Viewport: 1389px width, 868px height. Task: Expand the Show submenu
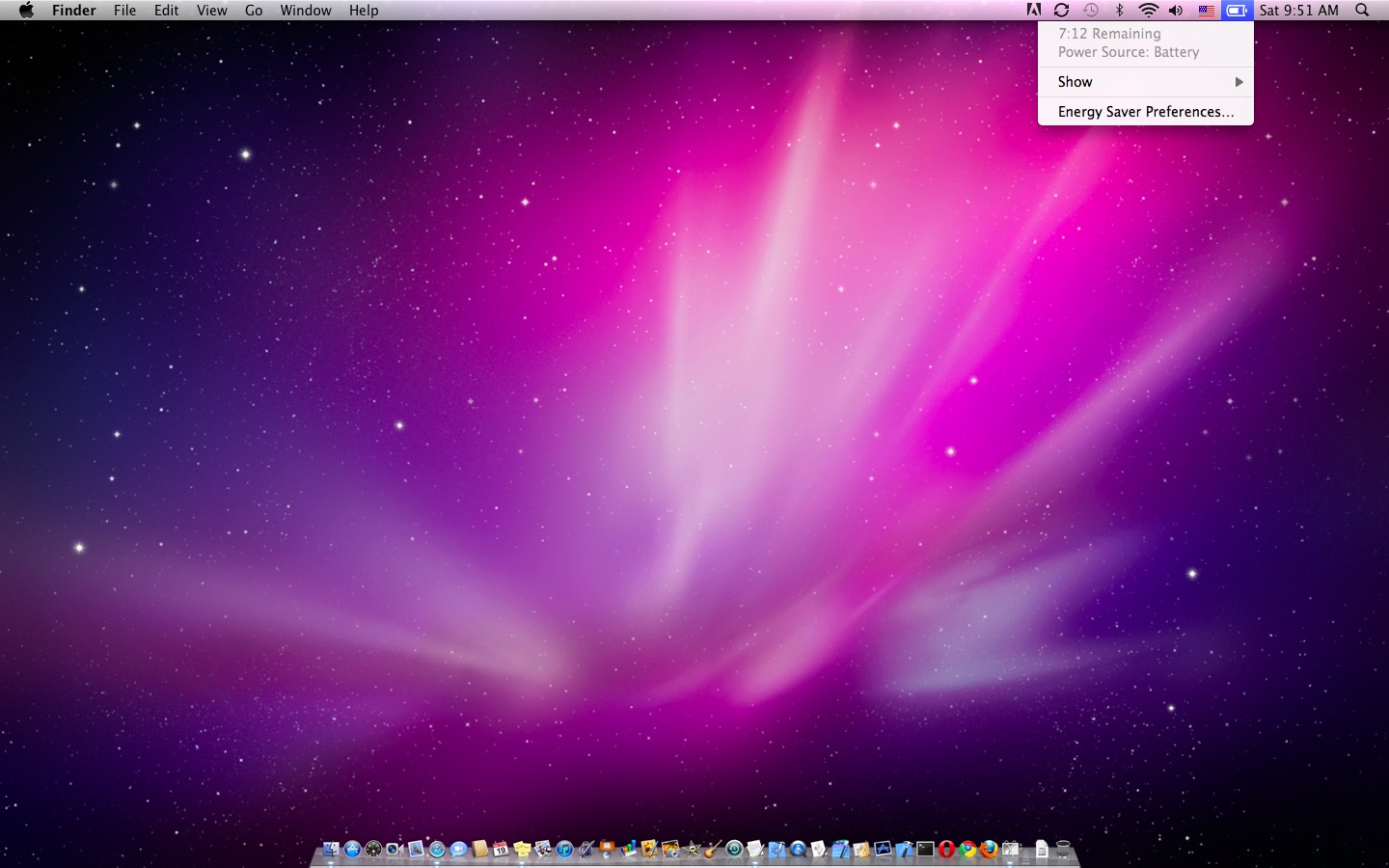(1146, 82)
